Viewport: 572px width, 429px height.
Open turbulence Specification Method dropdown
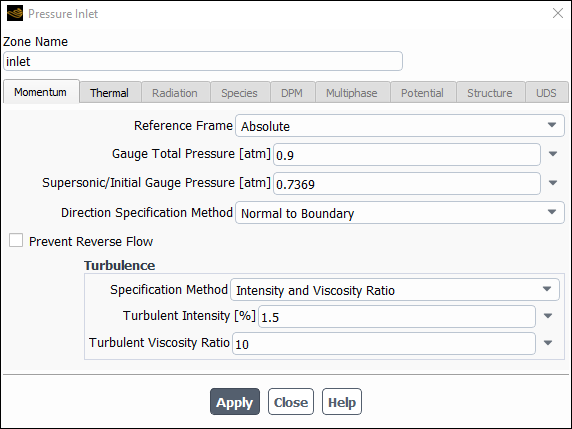click(395, 290)
